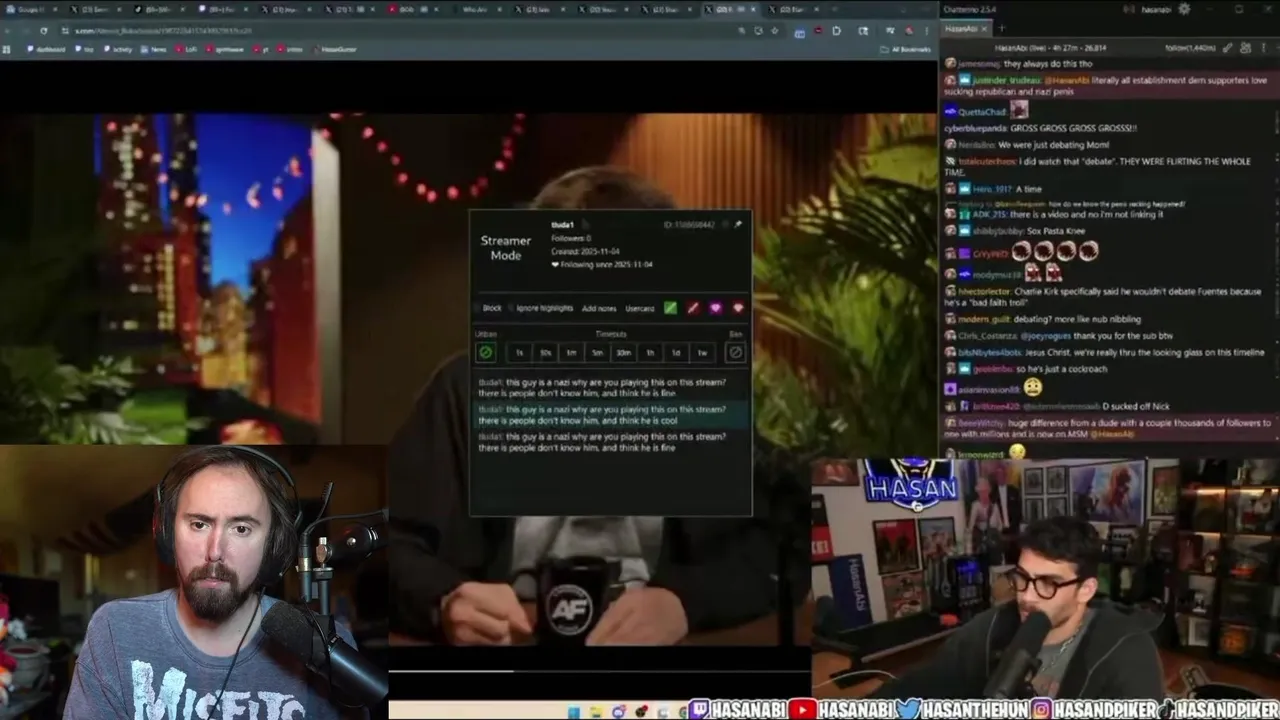1280x720 pixels.
Task: Click the bookmark star in address bar
Action: [x=776, y=31]
